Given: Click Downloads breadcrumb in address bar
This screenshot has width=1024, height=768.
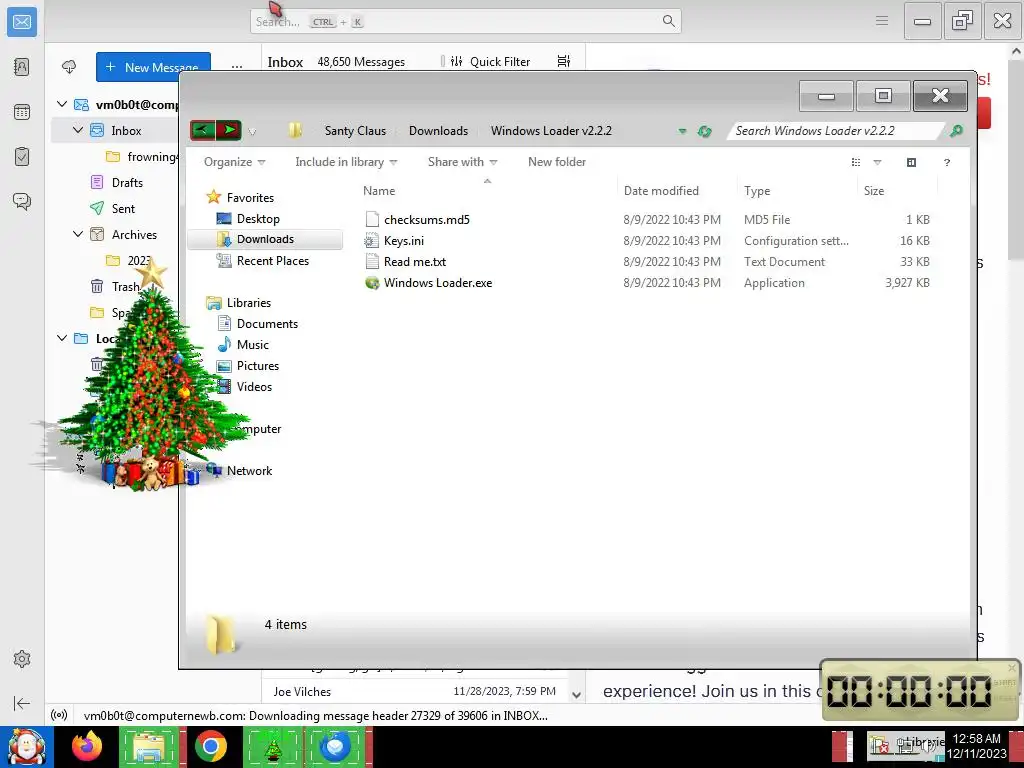Looking at the screenshot, I should pyautogui.click(x=438, y=131).
